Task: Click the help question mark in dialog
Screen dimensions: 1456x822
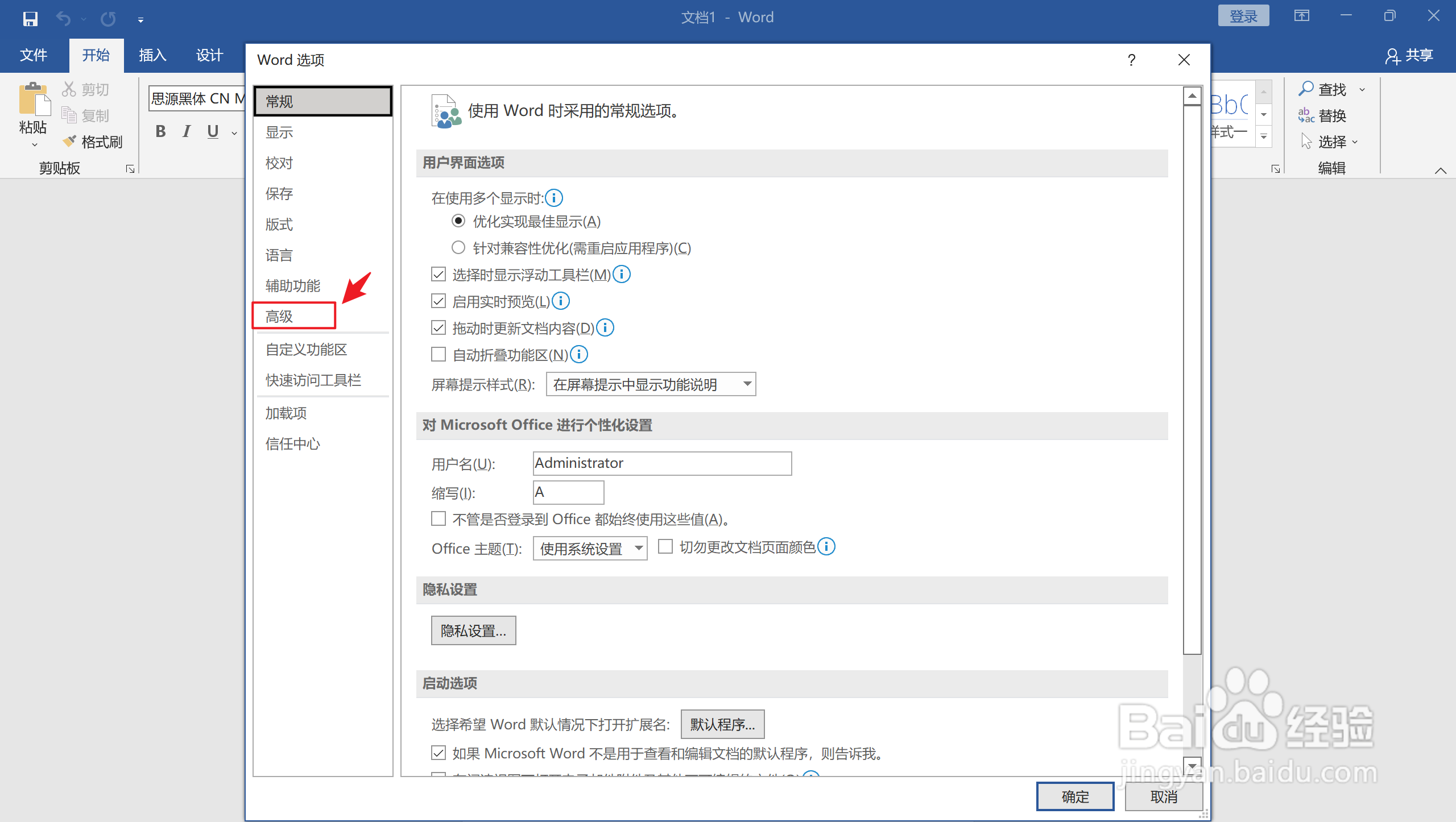Action: click(x=1132, y=60)
